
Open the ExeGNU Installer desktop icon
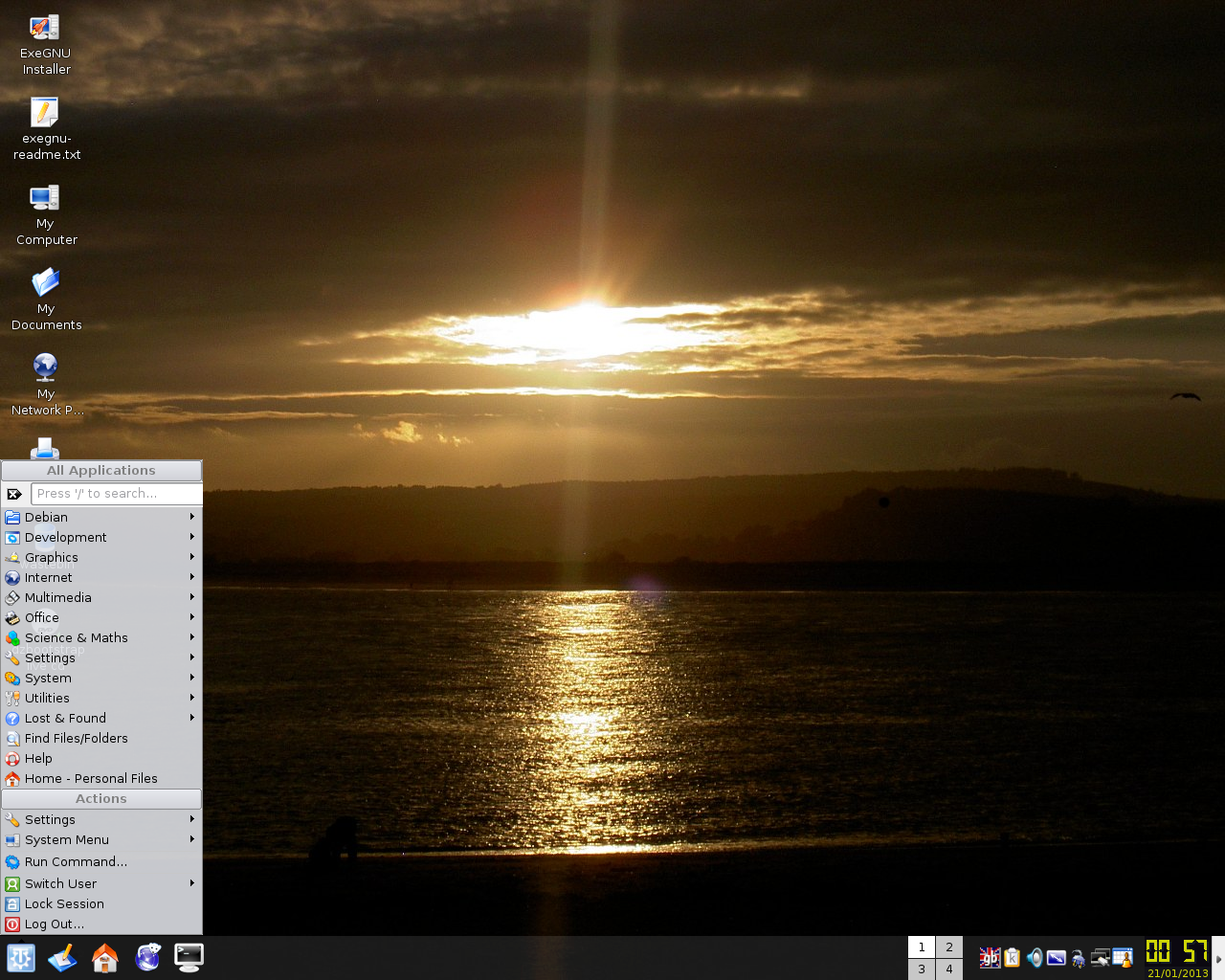pyautogui.click(x=46, y=45)
